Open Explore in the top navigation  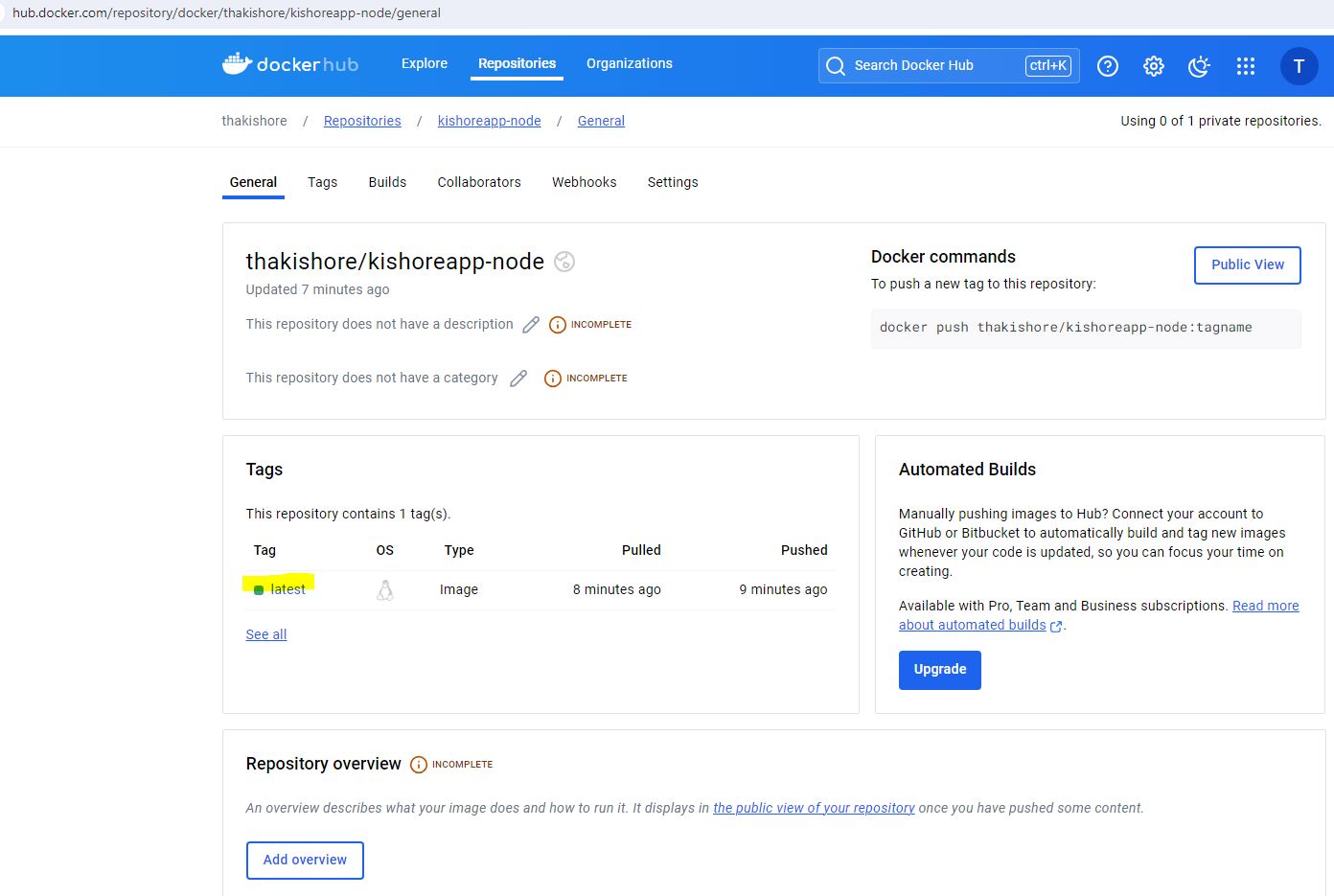coord(424,63)
